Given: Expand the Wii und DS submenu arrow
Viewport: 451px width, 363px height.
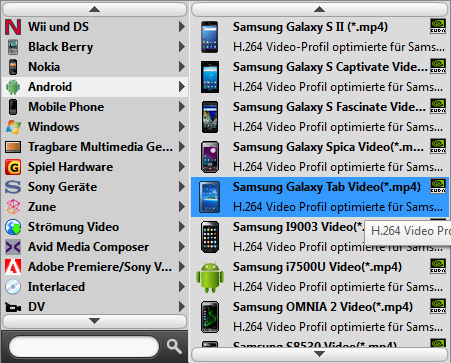Looking at the screenshot, I should tap(181, 27).
